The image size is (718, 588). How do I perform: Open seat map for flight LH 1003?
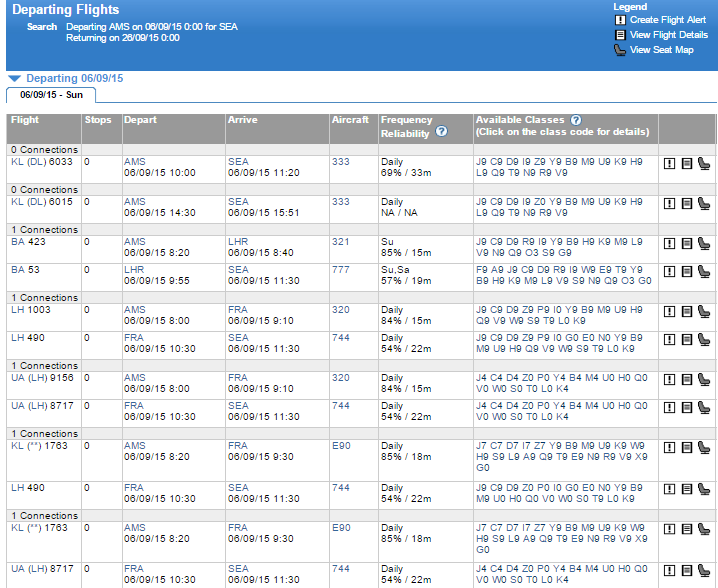point(703,312)
